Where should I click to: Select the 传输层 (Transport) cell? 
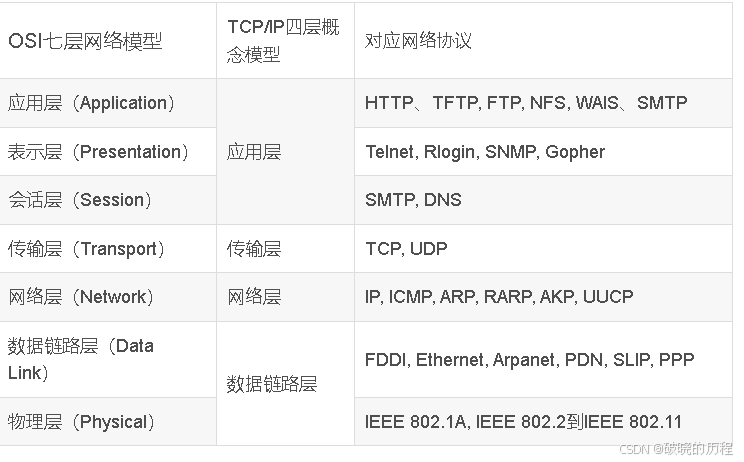(87, 249)
